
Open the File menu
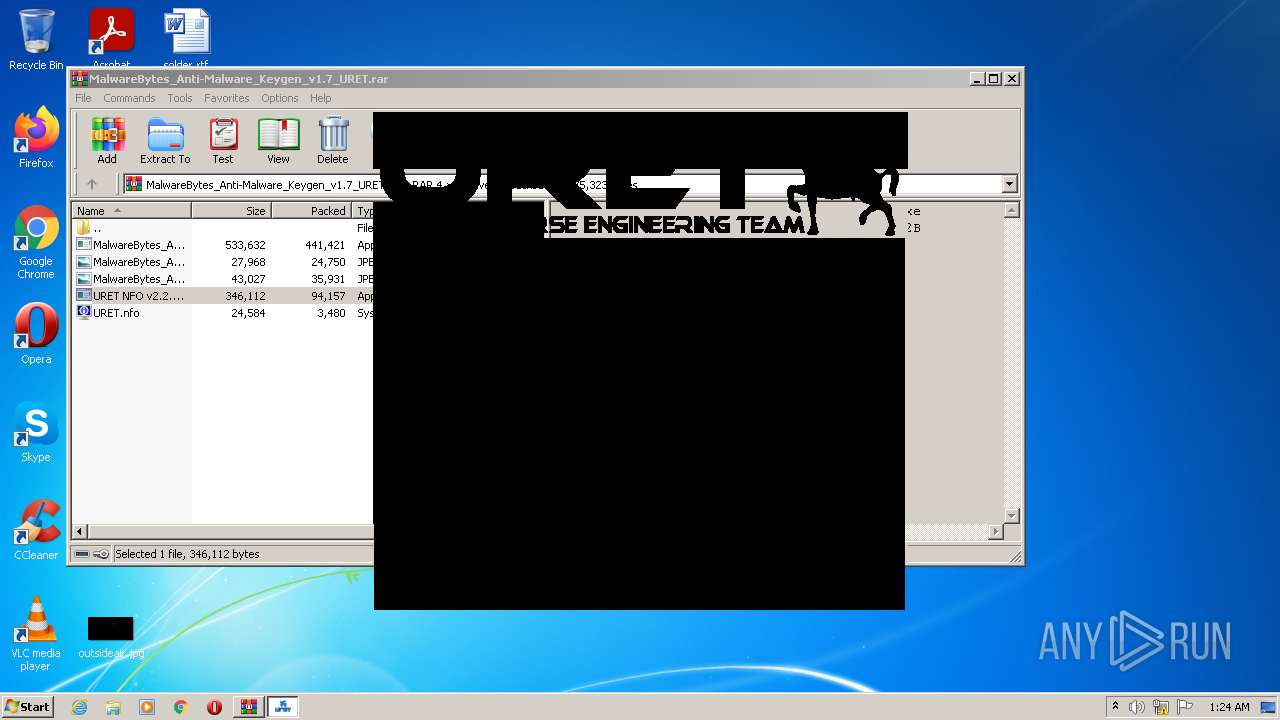(x=83, y=98)
